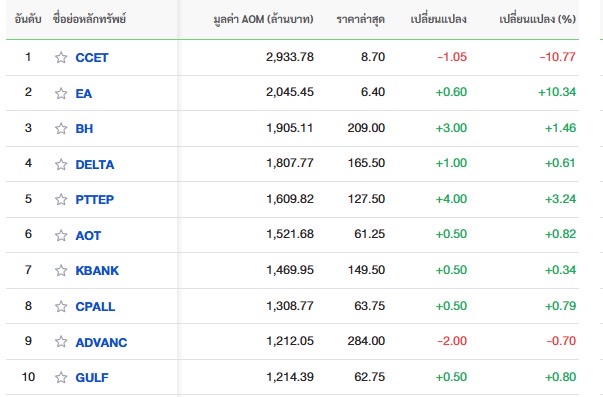Open the CCET stock link

click(92, 58)
